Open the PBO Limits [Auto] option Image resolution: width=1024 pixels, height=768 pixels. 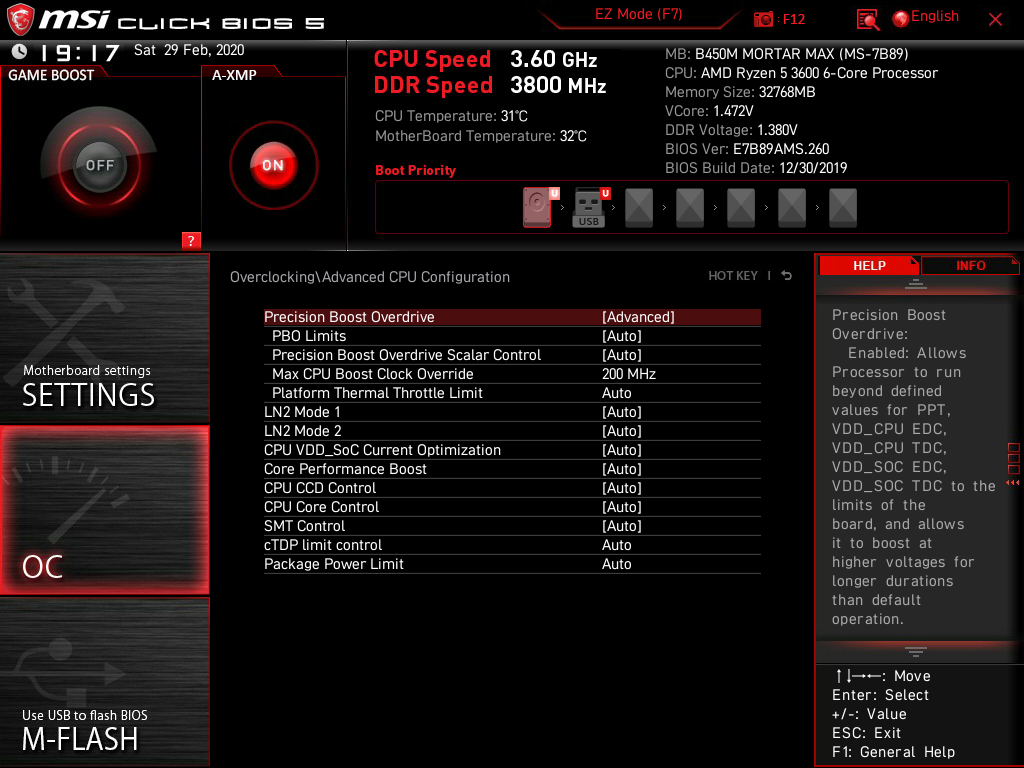point(512,336)
